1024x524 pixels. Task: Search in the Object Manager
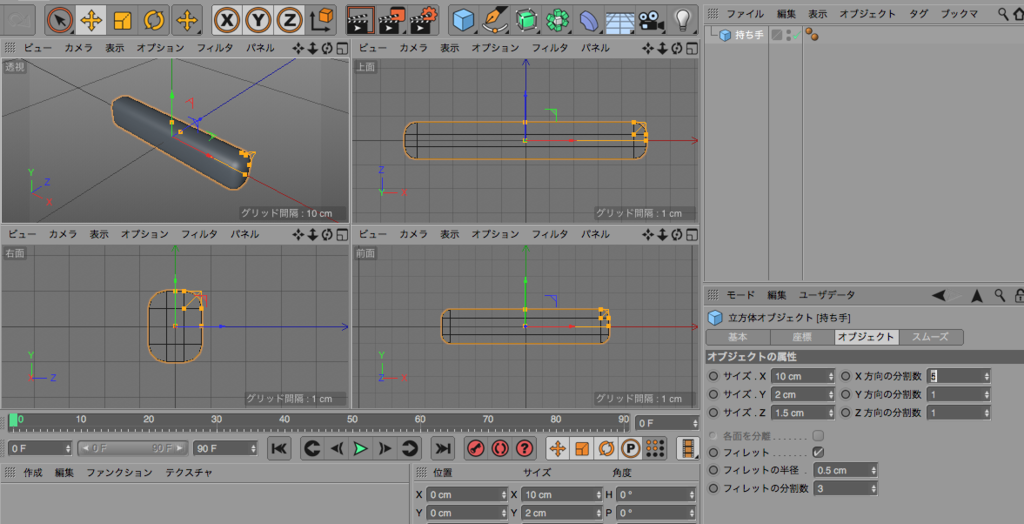(x=1002, y=13)
